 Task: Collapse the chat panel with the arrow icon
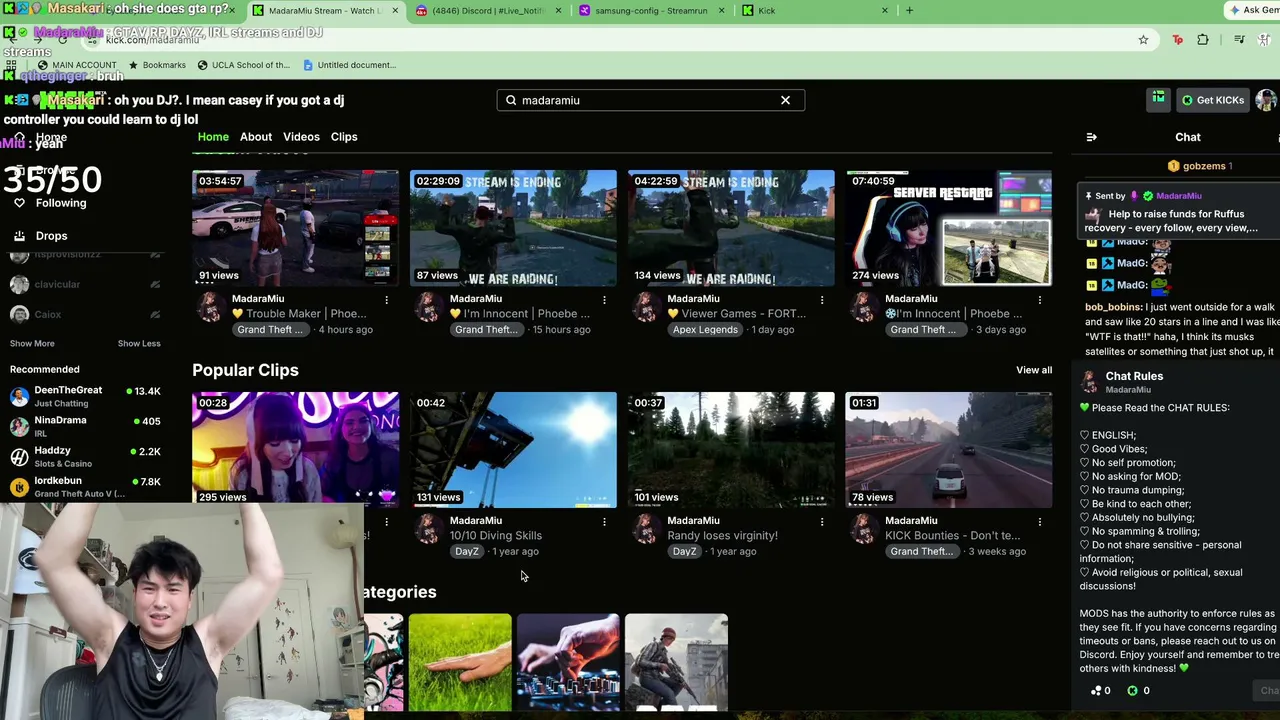point(1092,137)
